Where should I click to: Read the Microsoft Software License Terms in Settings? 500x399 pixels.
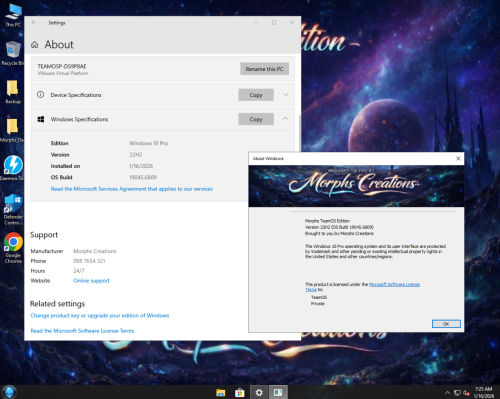click(x=82, y=331)
